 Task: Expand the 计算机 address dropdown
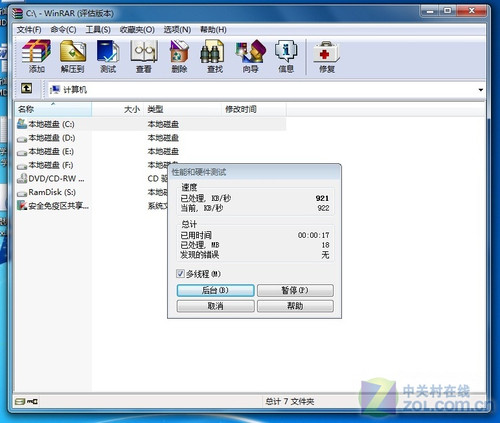coord(480,90)
